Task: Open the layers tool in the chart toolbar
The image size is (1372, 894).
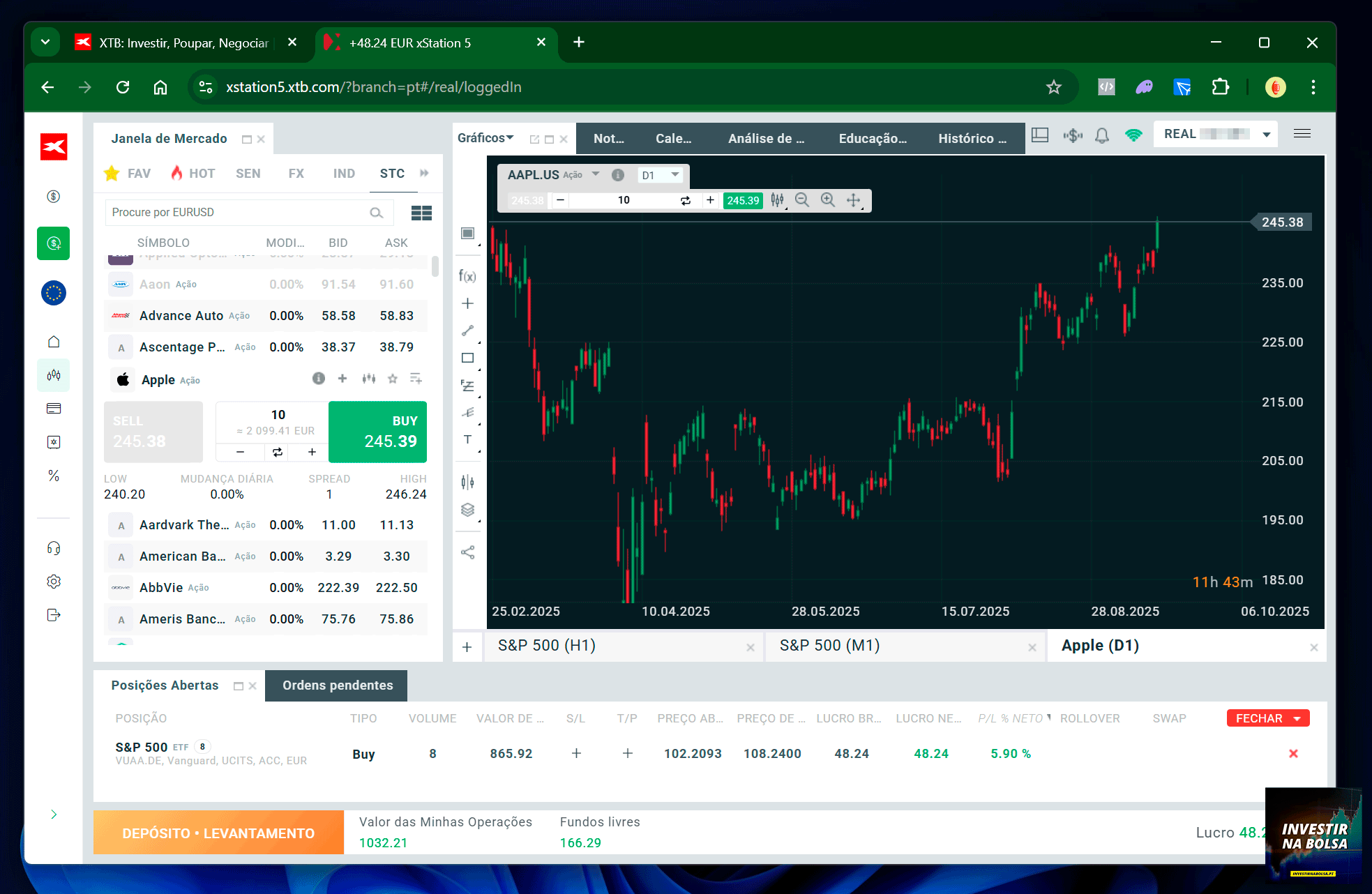Action: click(467, 510)
